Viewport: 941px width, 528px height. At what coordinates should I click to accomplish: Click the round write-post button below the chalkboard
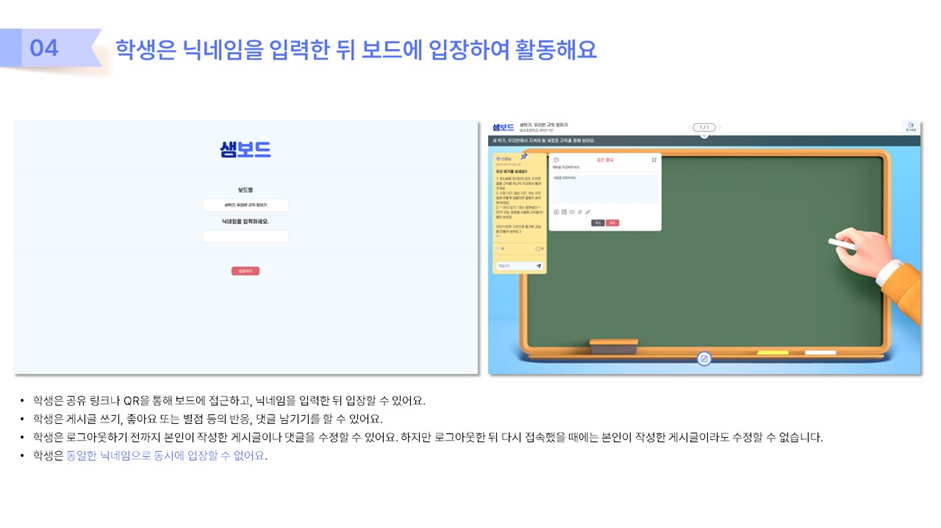tap(704, 359)
